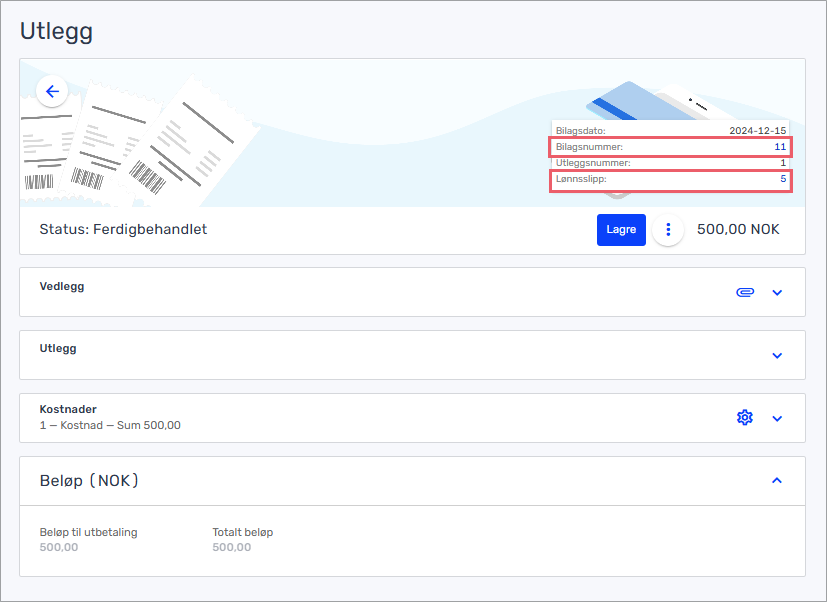Screen dimensions: 827x602
Task: Expand the Kostnader section chevron
Action: coord(777,418)
